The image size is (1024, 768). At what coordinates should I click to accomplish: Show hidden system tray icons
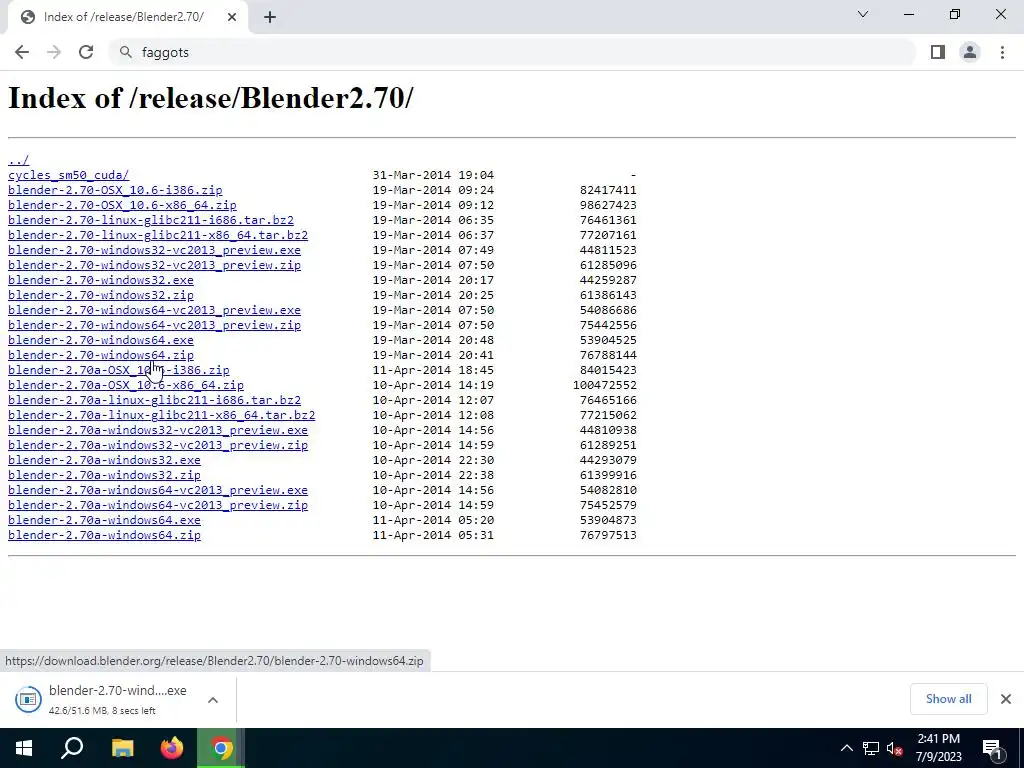pos(846,748)
